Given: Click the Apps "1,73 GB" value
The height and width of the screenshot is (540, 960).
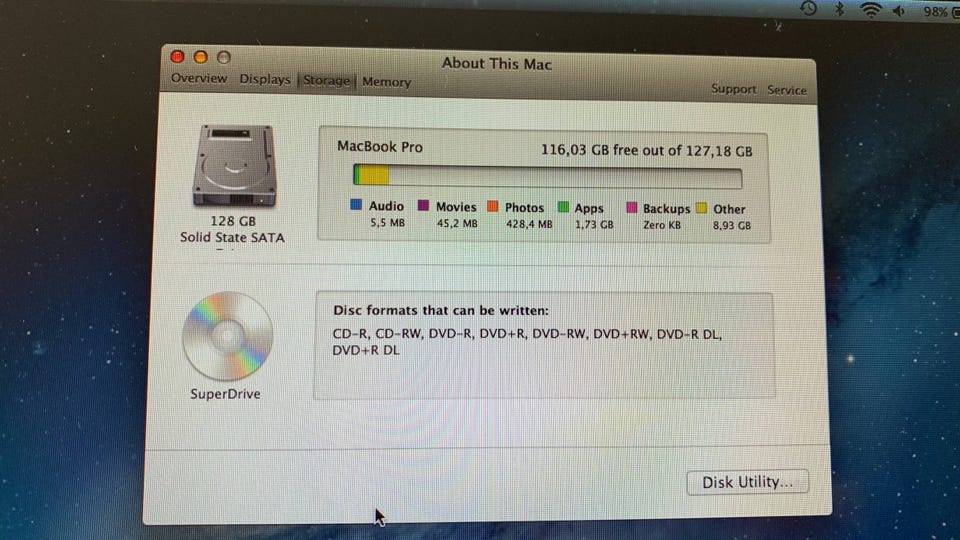Looking at the screenshot, I should (594, 225).
